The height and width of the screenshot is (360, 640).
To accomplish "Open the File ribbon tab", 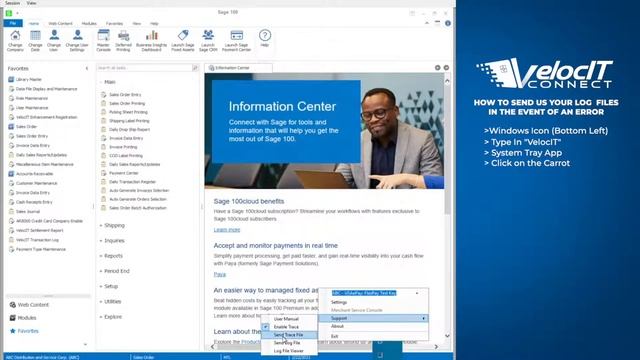I will [x=13, y=23].
